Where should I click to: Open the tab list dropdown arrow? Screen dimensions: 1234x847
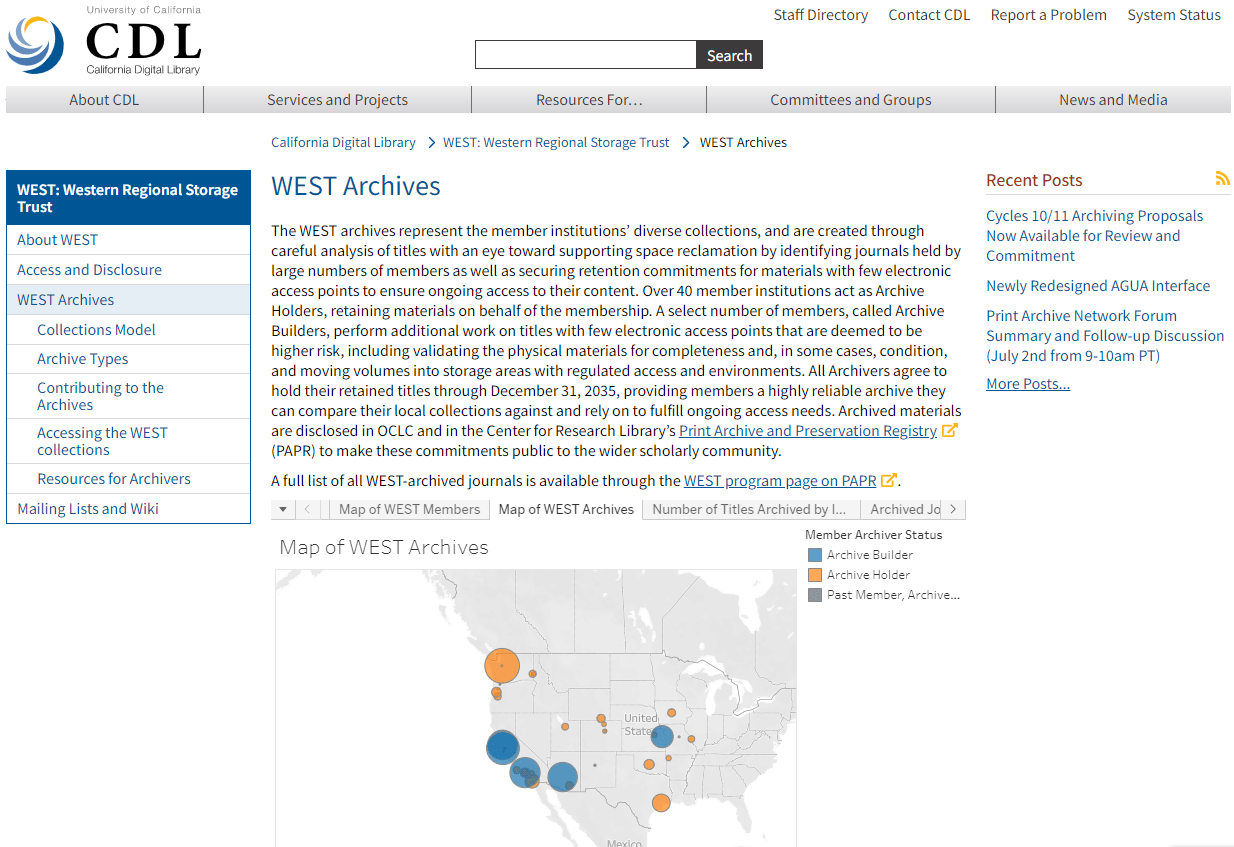283,509
